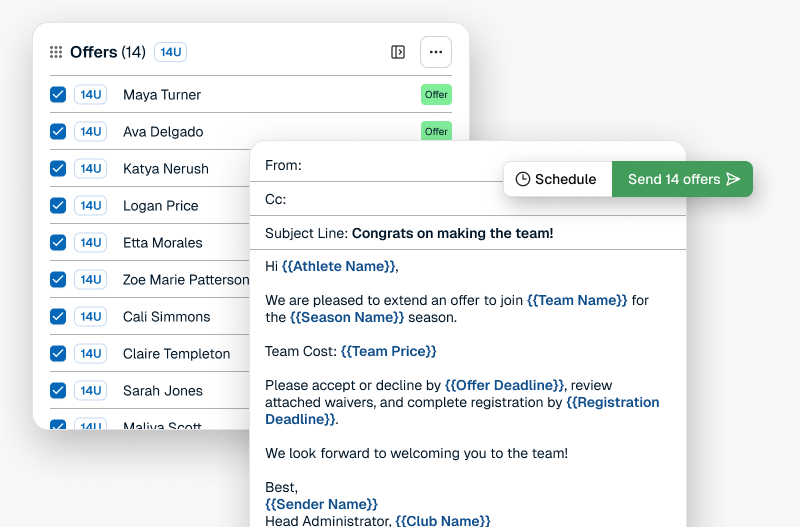Select the Sarah Jones name

(x=163, y=391)
